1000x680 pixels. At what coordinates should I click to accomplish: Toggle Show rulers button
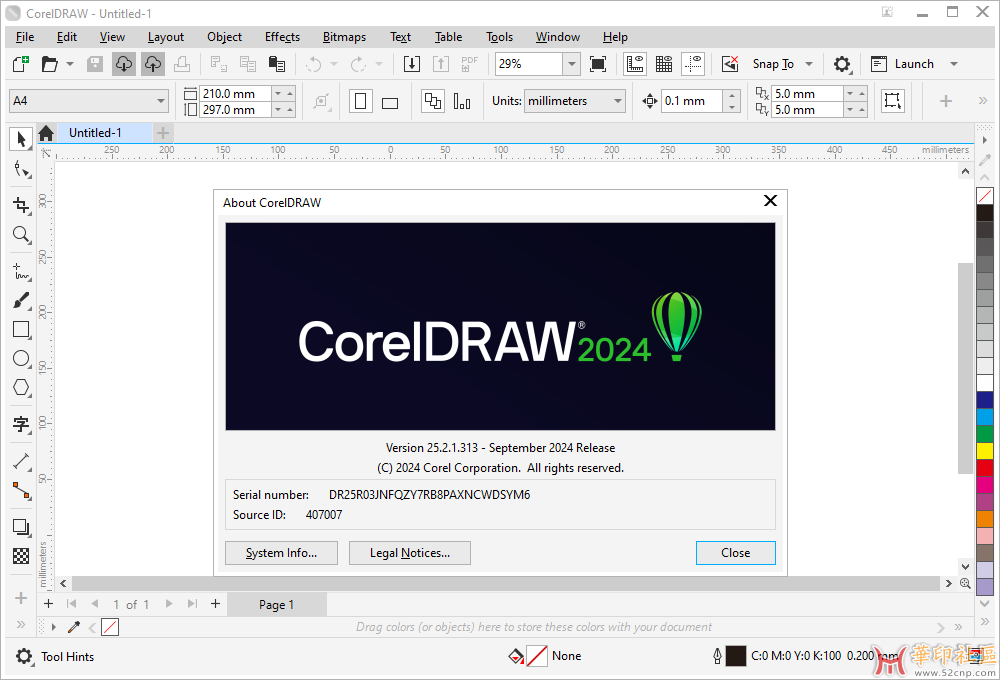(635, 64)
